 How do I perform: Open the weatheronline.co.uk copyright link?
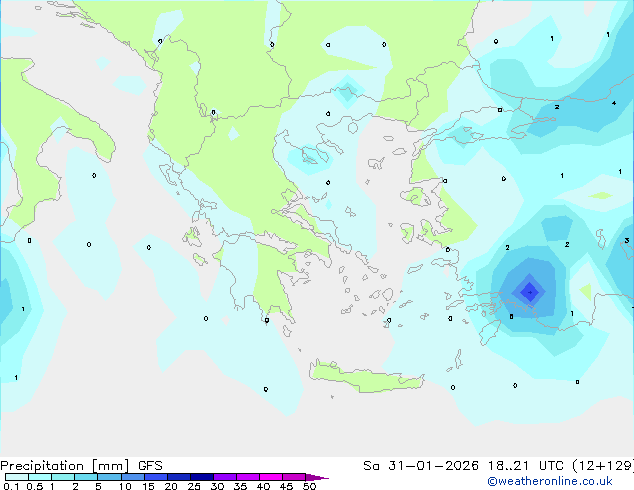[550, 481]
